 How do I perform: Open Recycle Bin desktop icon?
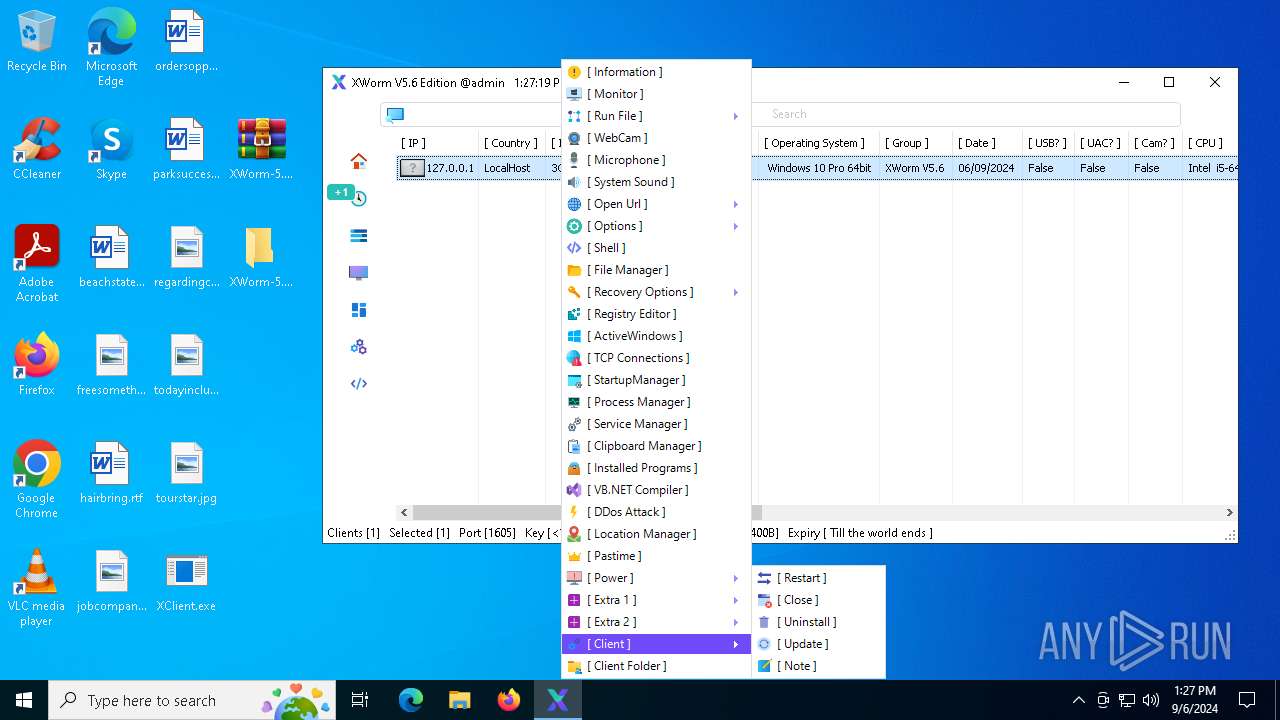click(x=37, y=41)
